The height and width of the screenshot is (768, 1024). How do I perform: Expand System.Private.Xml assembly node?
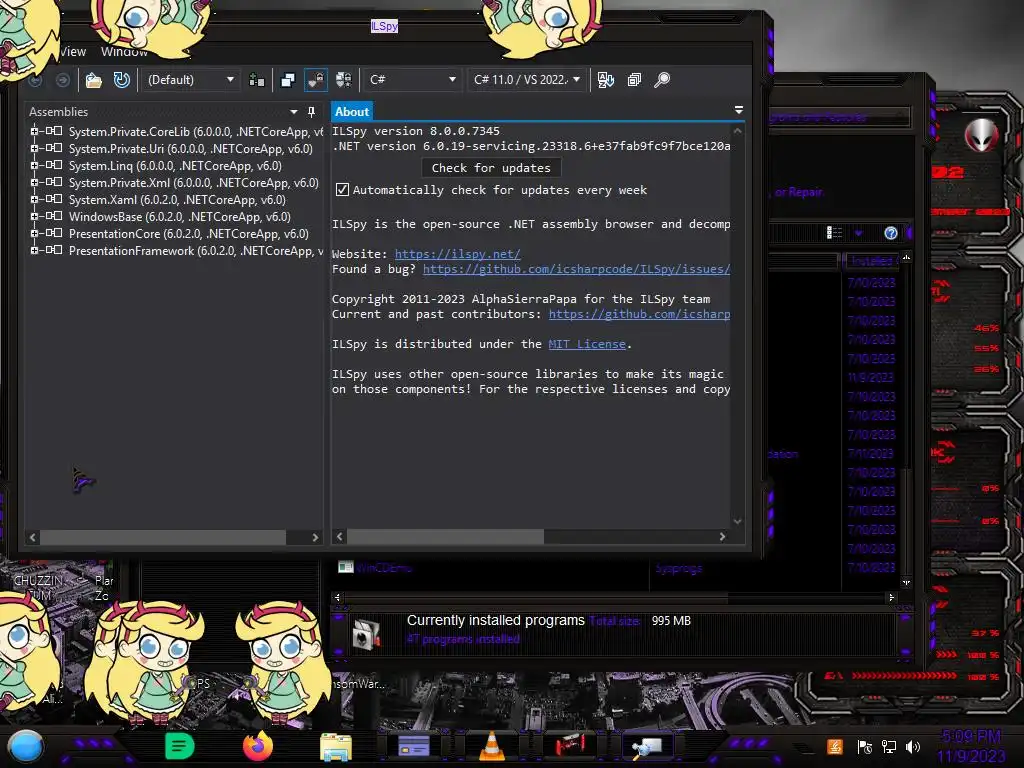tap(34, 182)
